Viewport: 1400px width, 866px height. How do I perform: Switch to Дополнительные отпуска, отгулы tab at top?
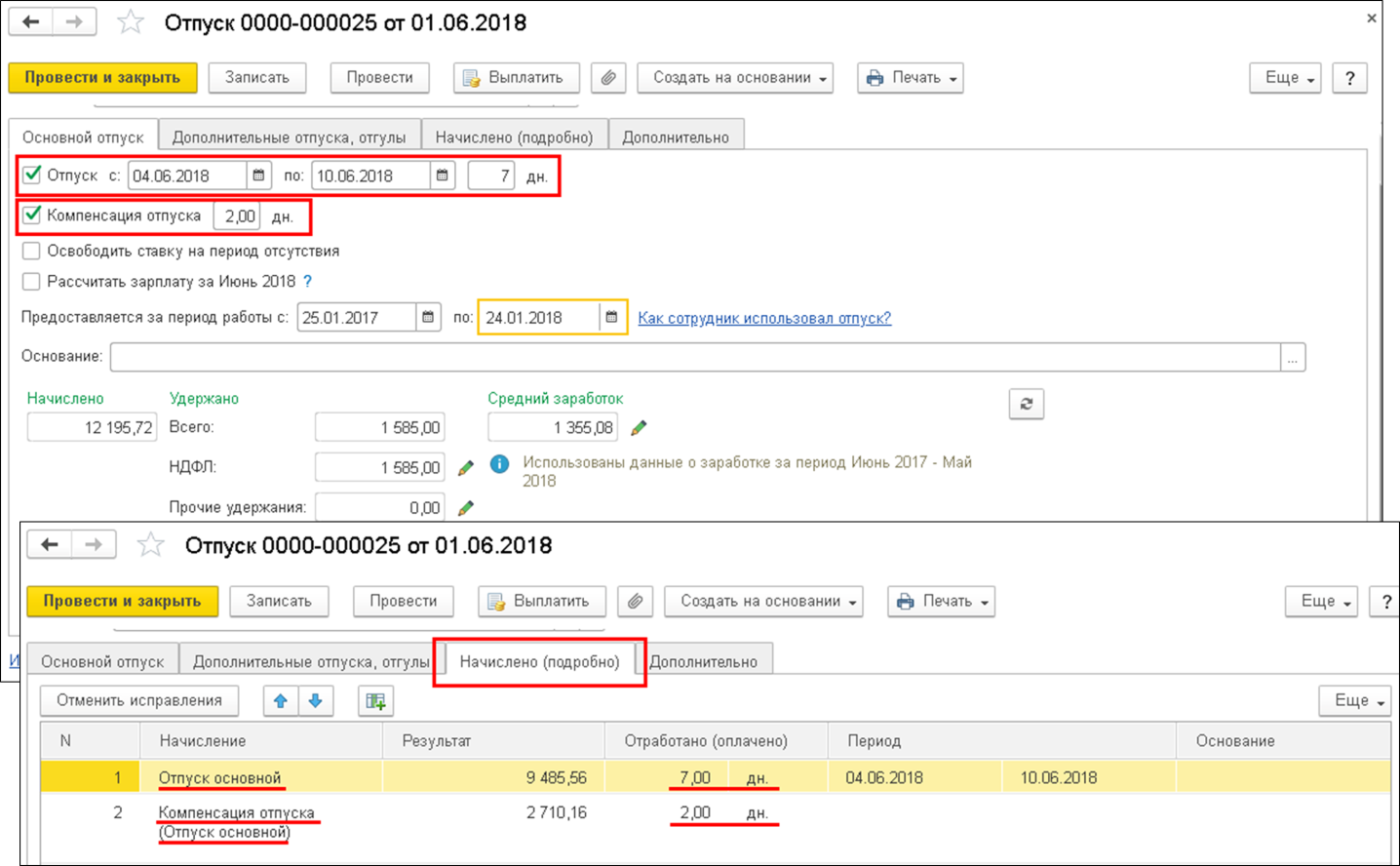point(289,138)
